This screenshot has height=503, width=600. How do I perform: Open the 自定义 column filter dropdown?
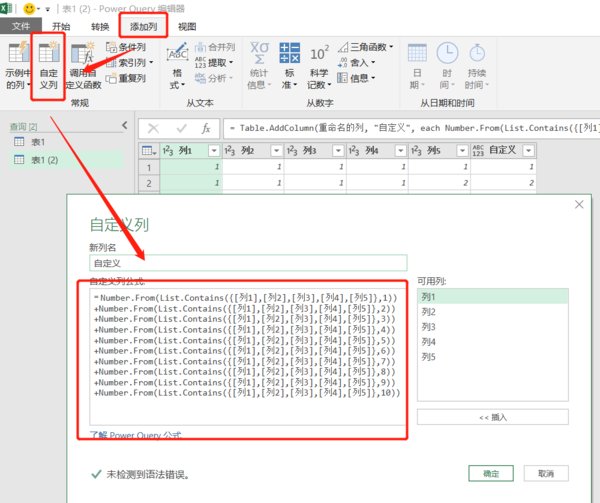[528, 151]
